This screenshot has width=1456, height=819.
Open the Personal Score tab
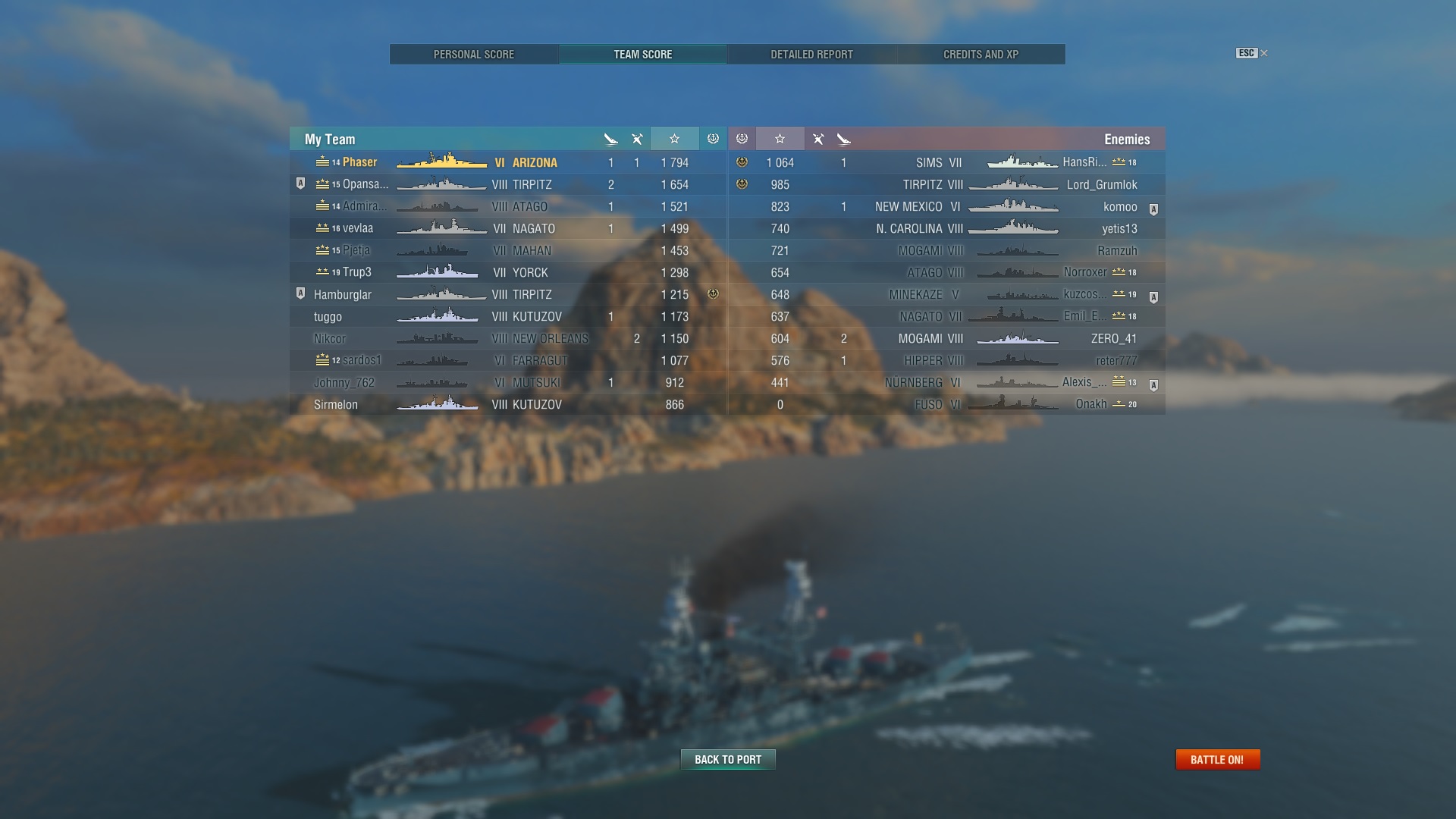click(474, 54)
